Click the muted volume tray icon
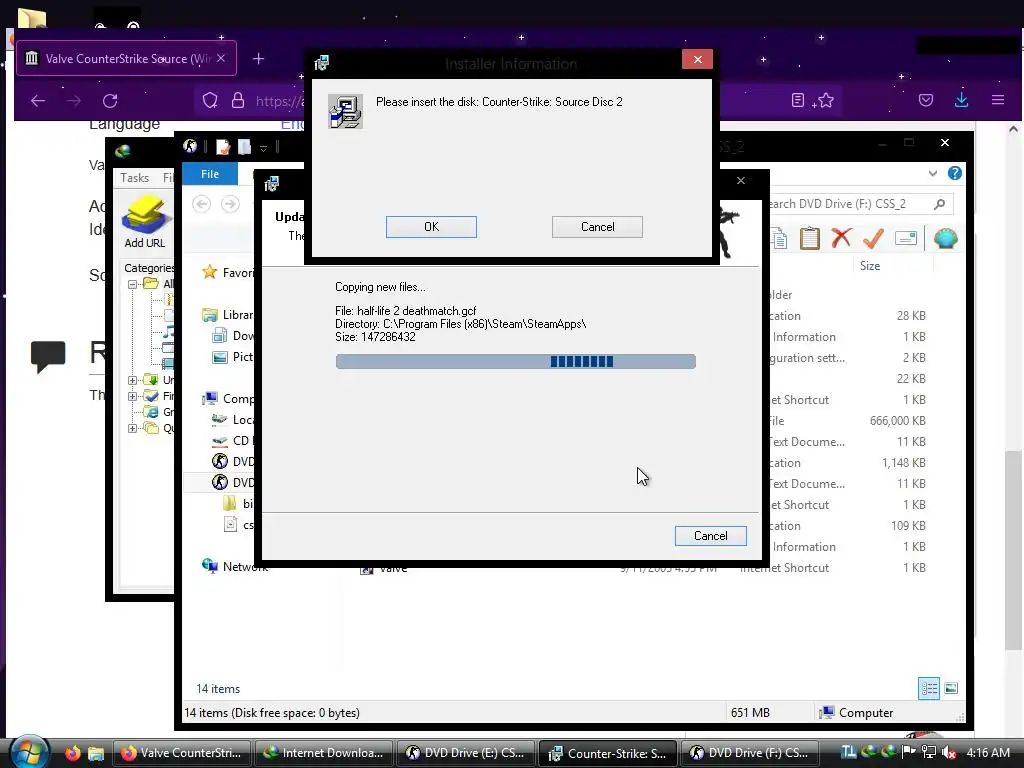 949,753
